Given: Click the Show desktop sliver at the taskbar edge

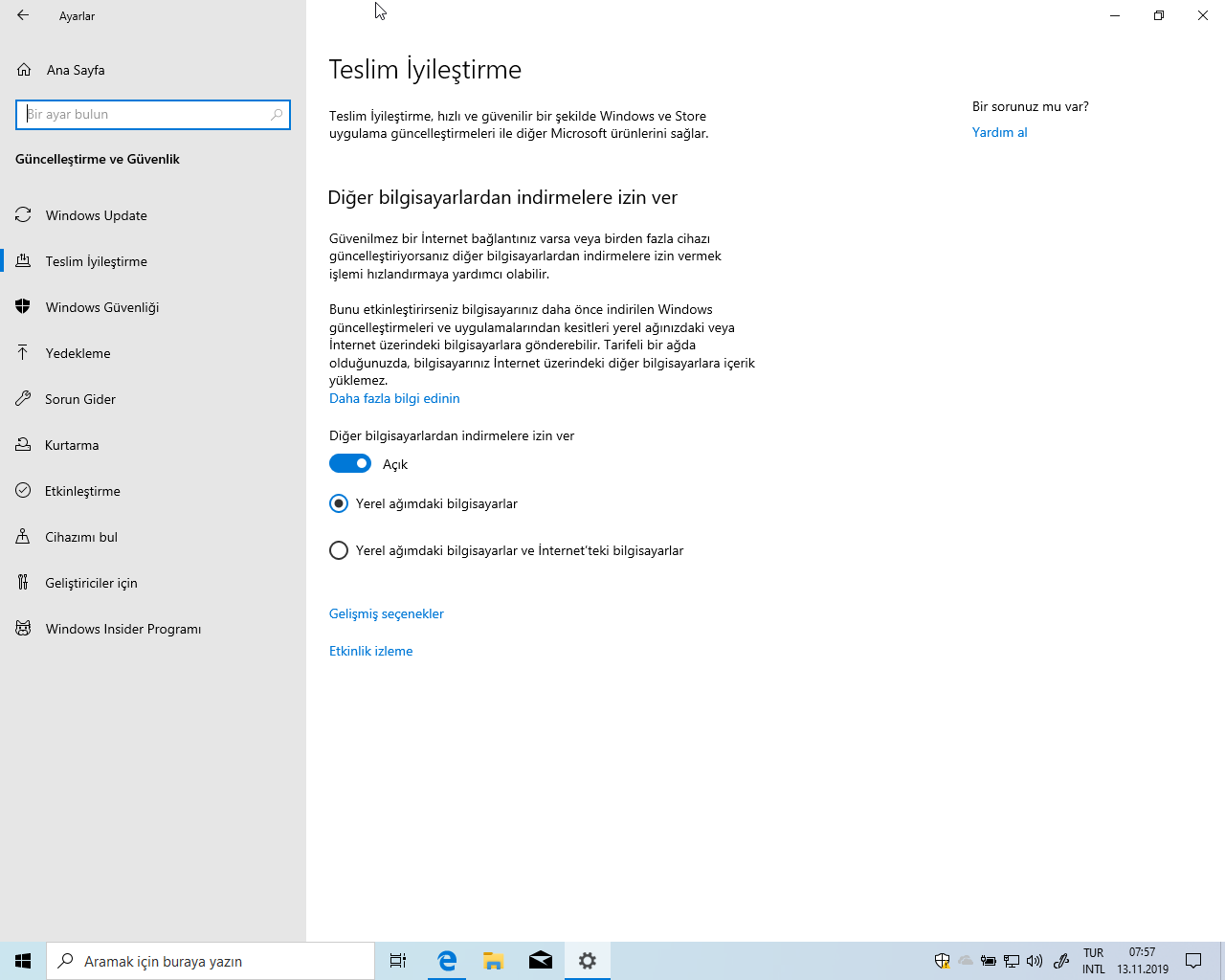Looking at the screenshot, I should tap(1222, 961).
